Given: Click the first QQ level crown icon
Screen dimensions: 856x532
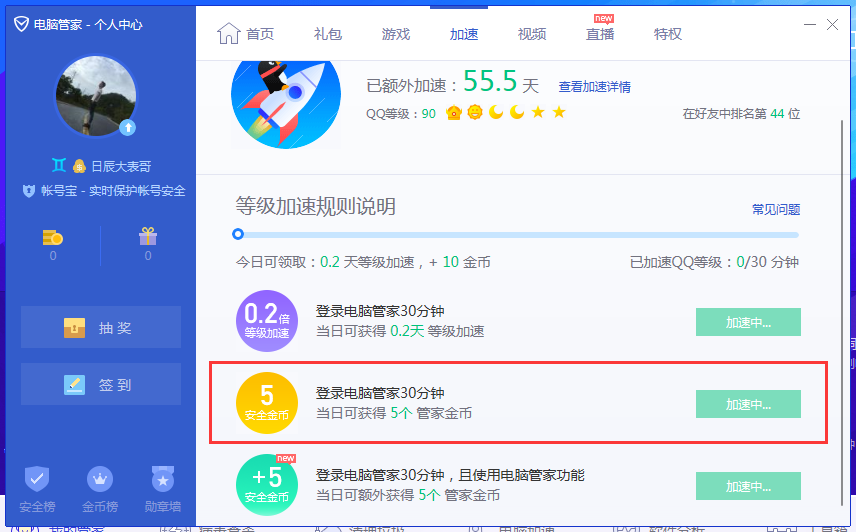Looking at the screenshot, I should 454,113.
